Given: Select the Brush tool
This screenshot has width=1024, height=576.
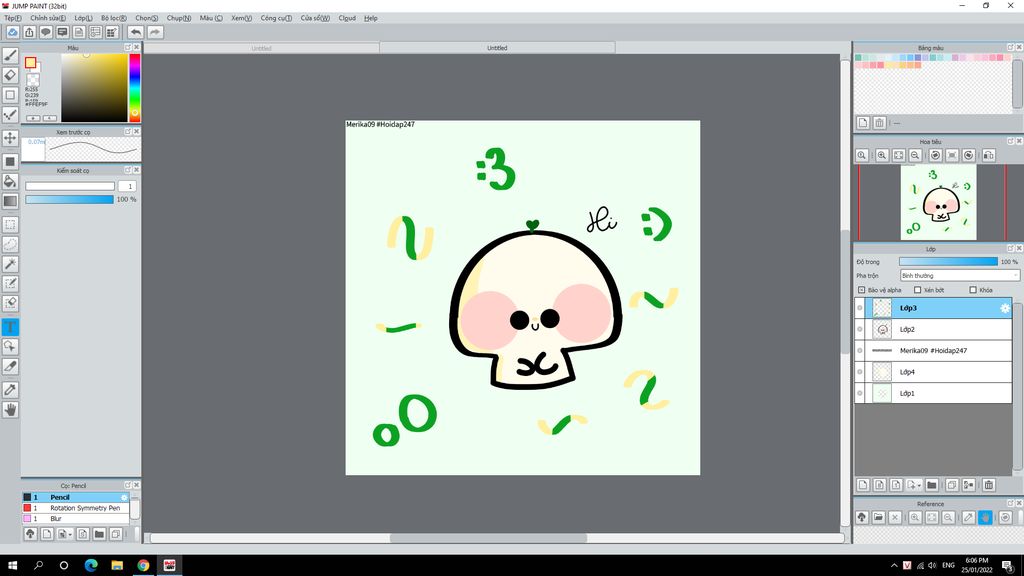Looking at the screenshot, I should tap(10, 56).
